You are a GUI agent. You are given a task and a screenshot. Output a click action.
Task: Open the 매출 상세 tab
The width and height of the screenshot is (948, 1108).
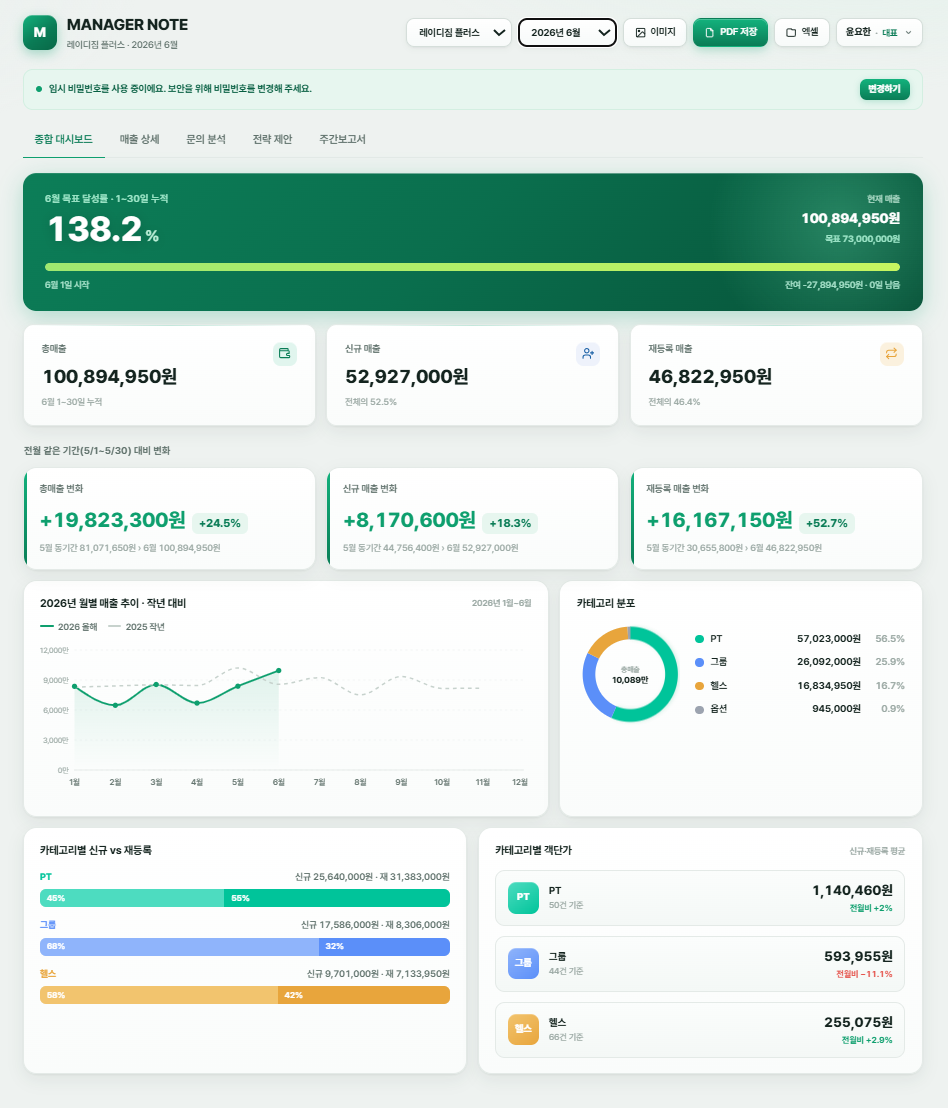(x=139, y=139)
